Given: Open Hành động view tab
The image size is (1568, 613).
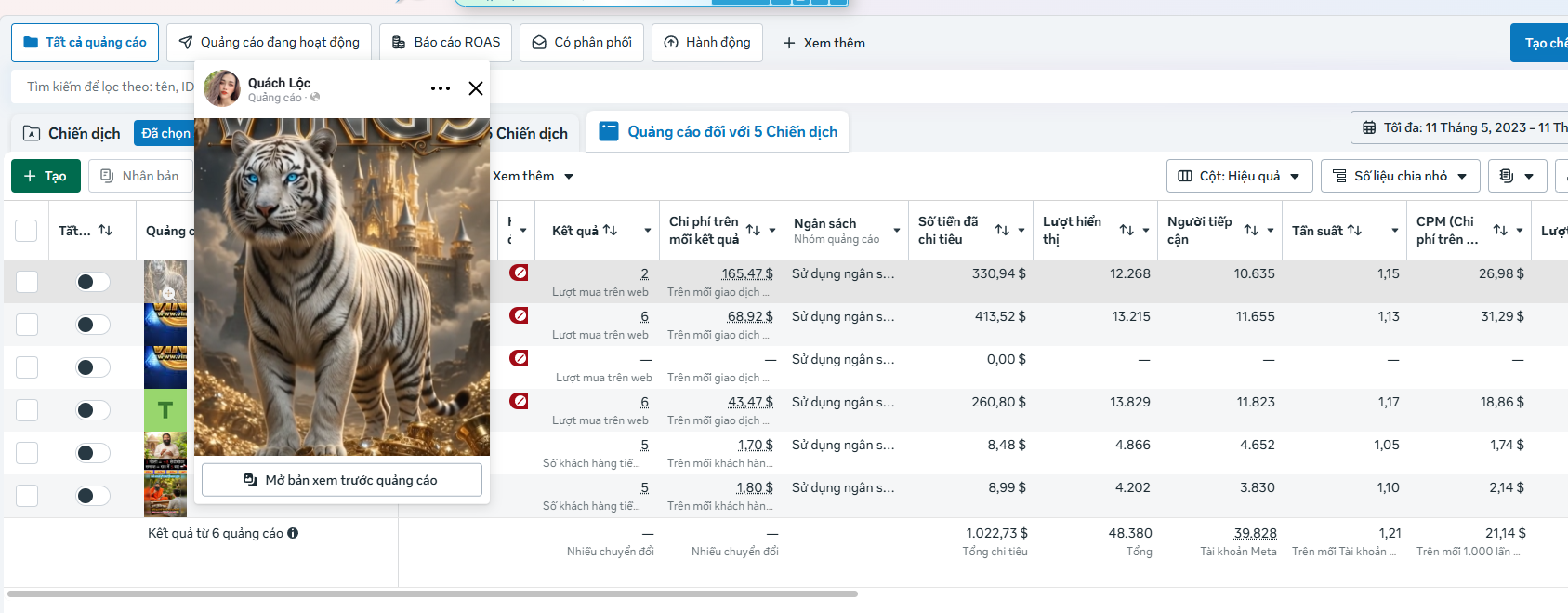Looking at the screenshot, I should 707,43.
